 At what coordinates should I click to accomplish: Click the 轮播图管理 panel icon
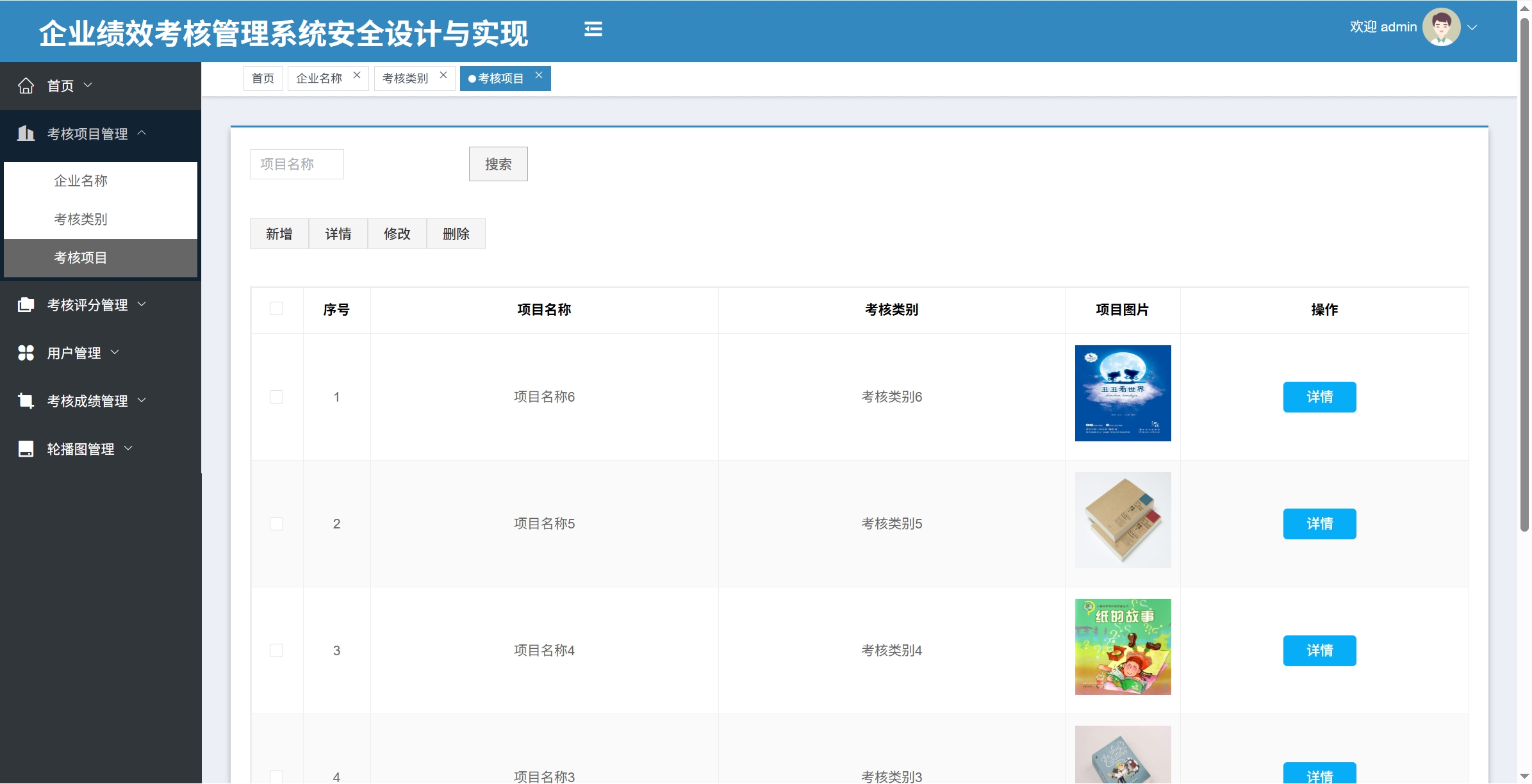click(26, 449)
